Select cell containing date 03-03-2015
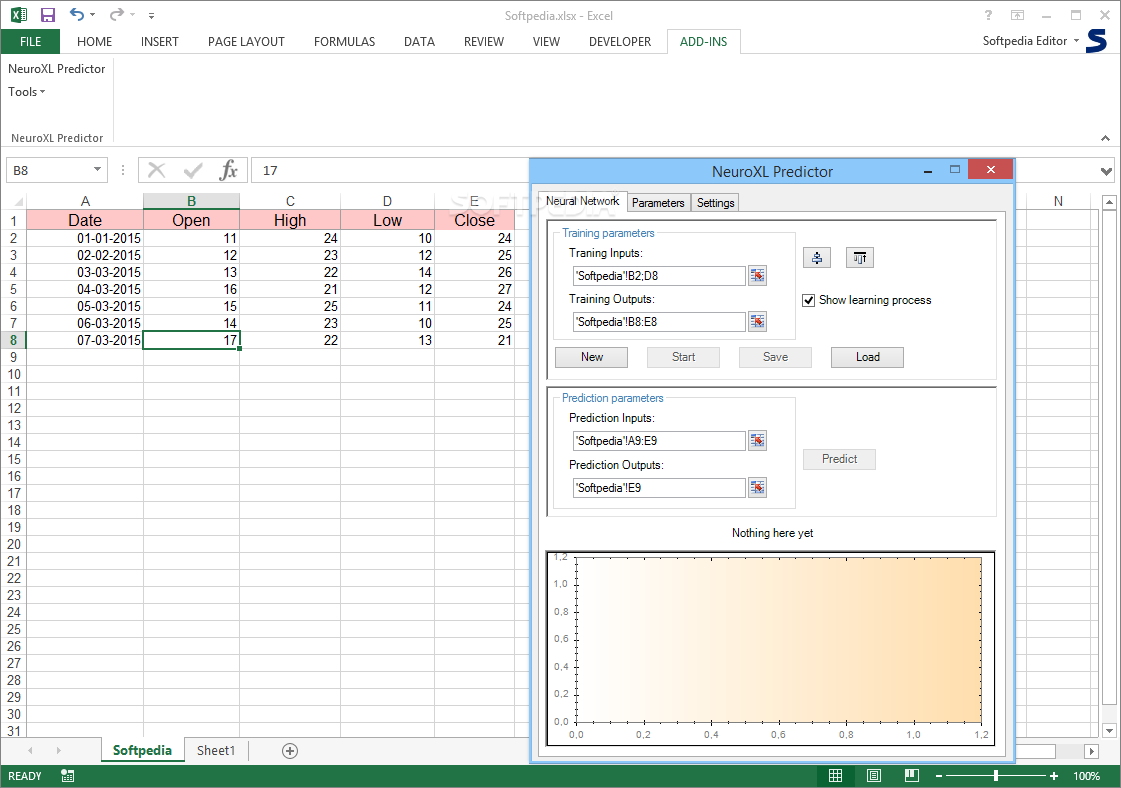 click(84, 272)
